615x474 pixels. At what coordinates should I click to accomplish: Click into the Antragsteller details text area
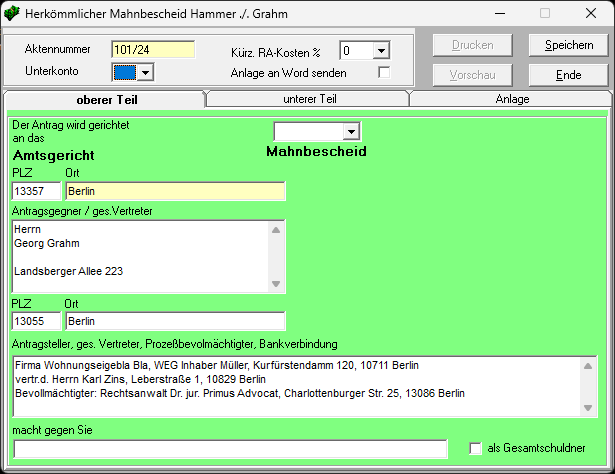coord(295,385)
